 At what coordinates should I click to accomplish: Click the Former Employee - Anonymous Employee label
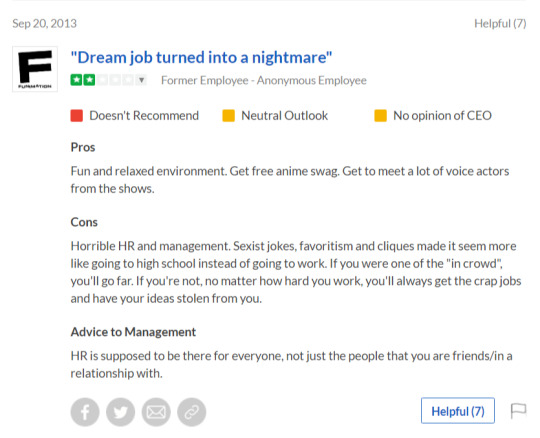click(264, 80)
